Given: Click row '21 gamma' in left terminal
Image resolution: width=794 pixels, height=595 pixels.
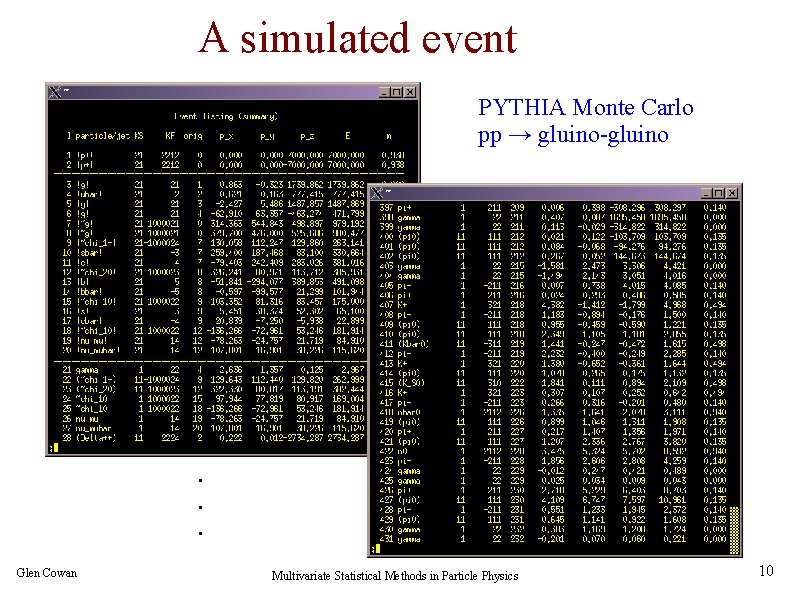Looking at the screenshot, I should coord(213,370).
